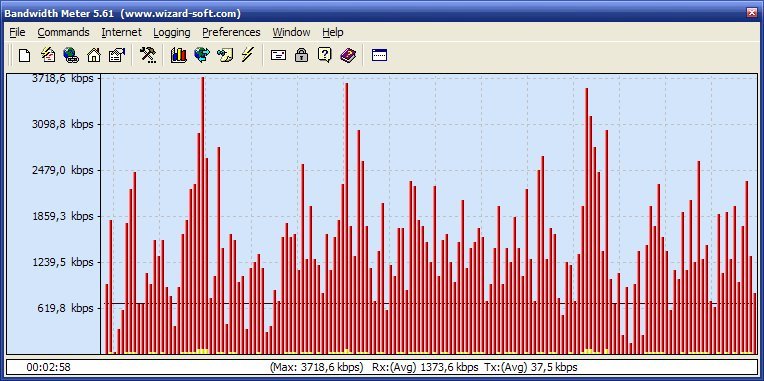Viewport: 764px width, 381px height.
Task: Click the lightning bolt icon
Action: pos(248,55)
